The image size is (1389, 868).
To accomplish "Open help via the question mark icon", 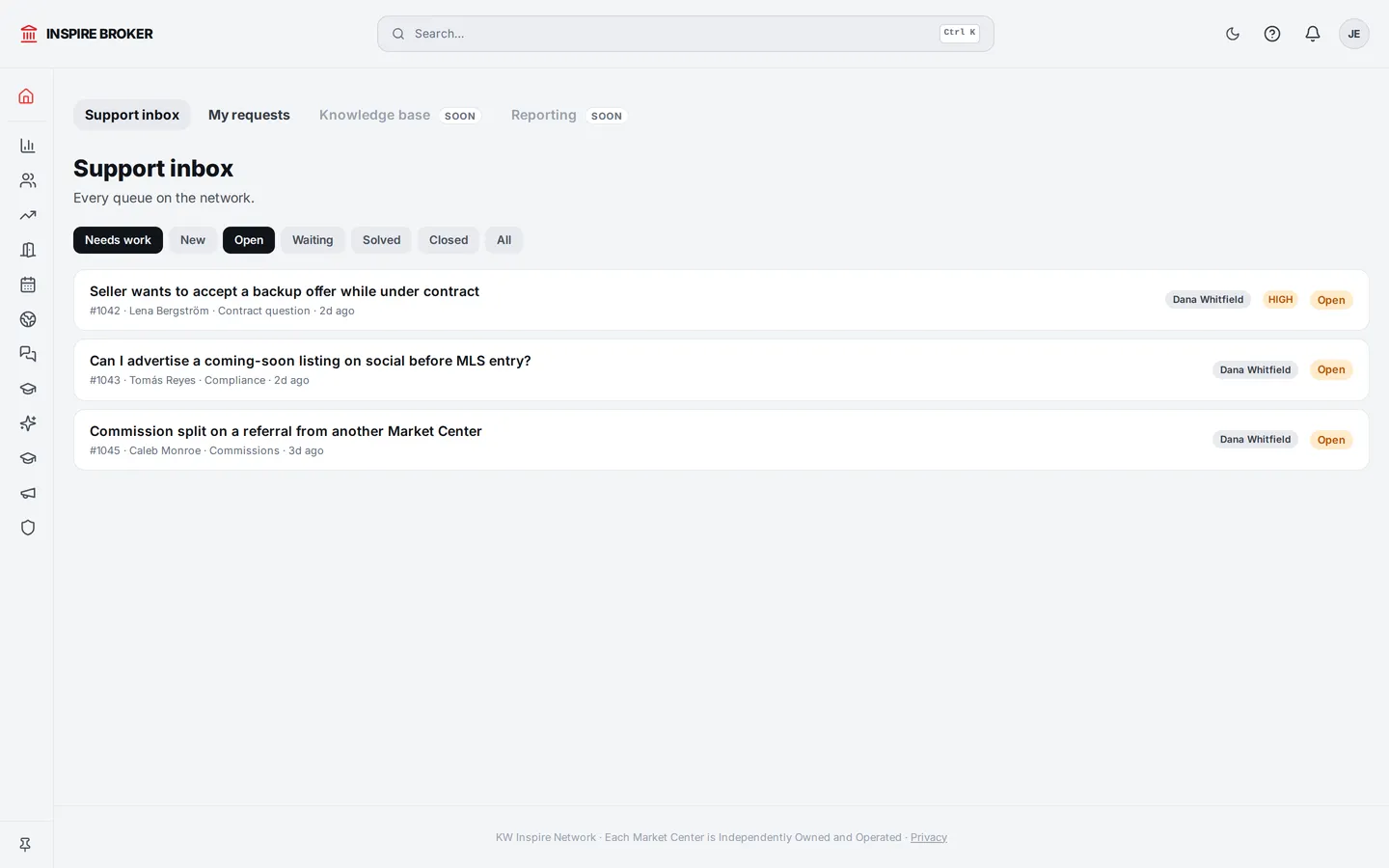I will [1272, 34].
